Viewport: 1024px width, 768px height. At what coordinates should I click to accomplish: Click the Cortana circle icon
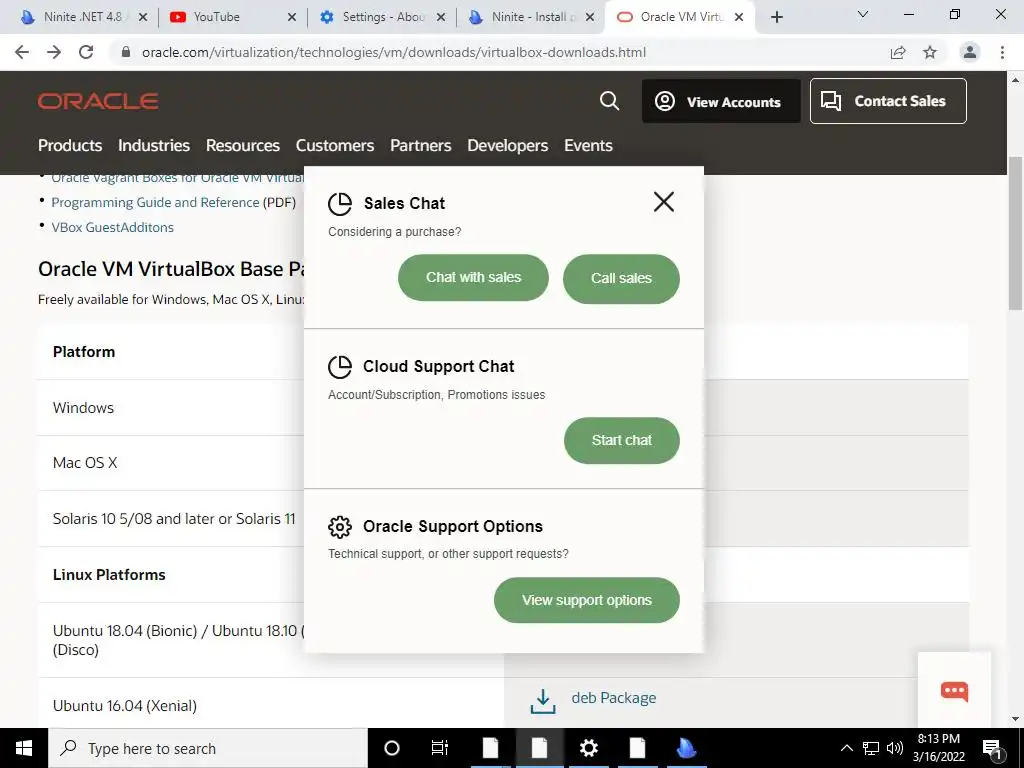(392, 748)
